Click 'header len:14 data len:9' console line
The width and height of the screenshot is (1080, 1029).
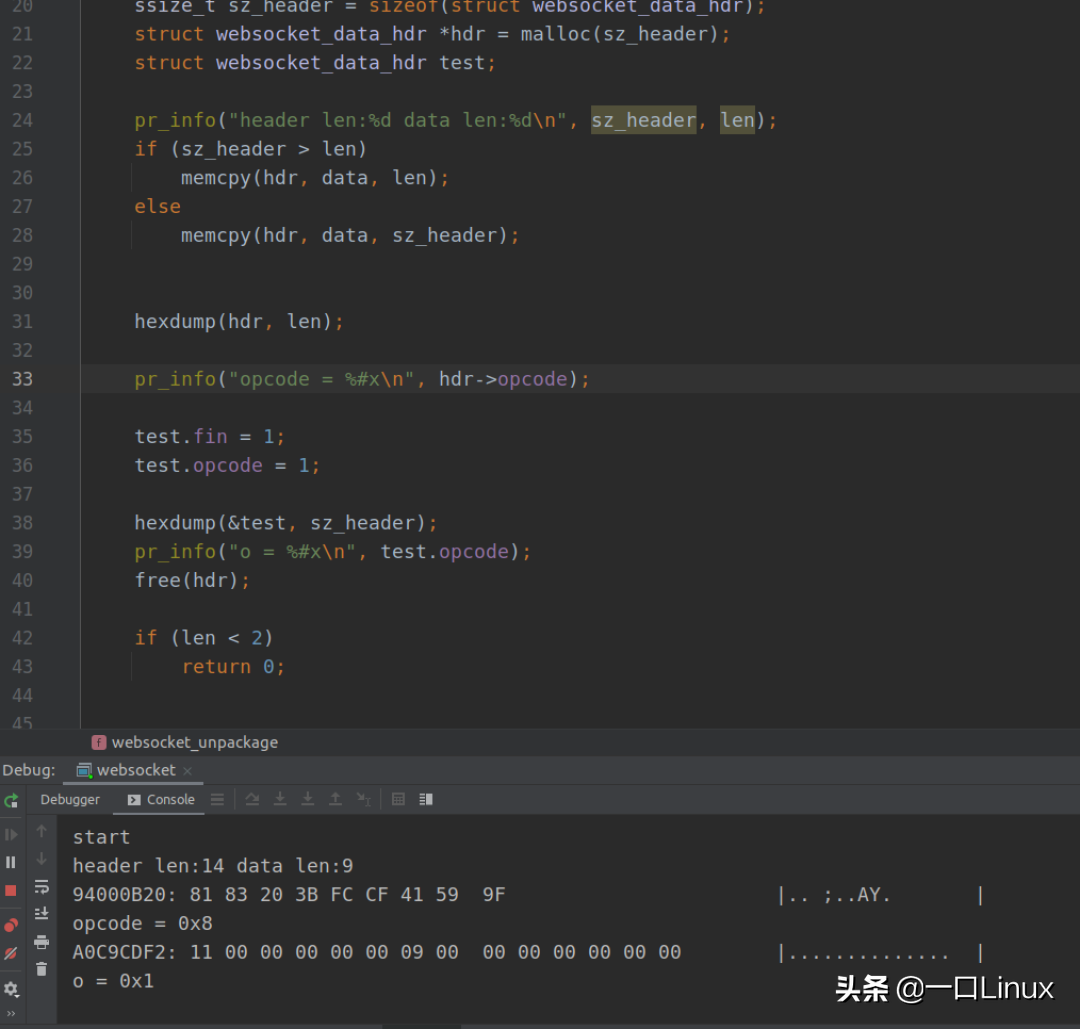coord(213,866)
